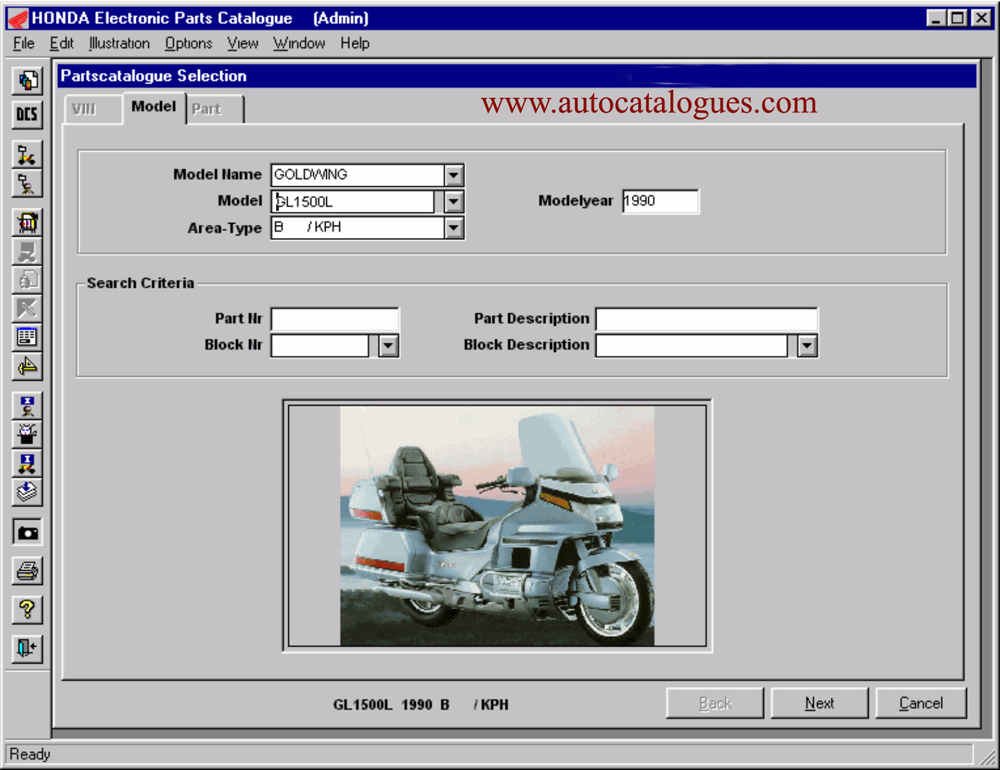Open the Block Nr dropdown
The image size is (1000, 770).
pyautogui.click(x=389, y=346)
